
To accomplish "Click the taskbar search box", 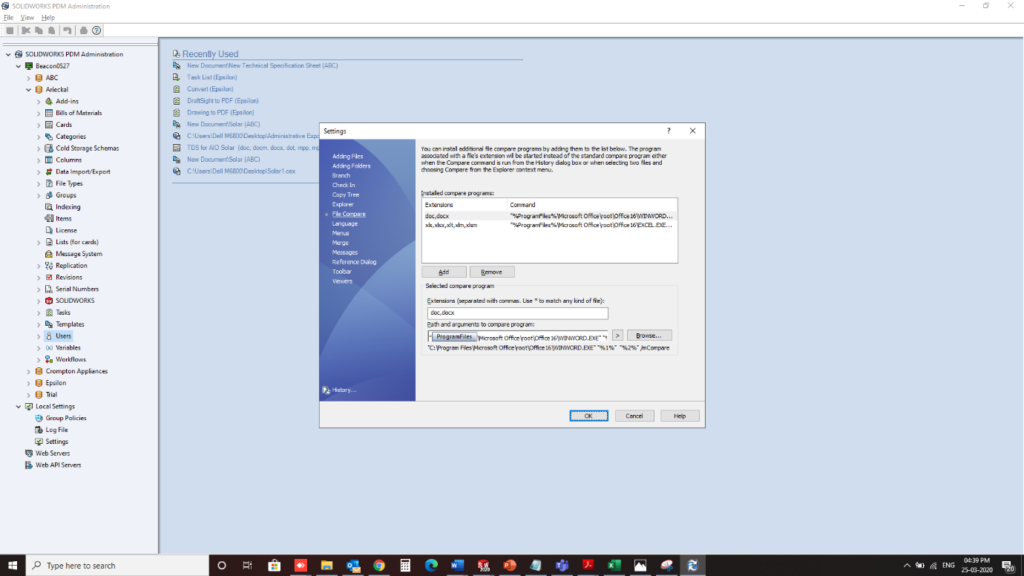I will point(118,566).
